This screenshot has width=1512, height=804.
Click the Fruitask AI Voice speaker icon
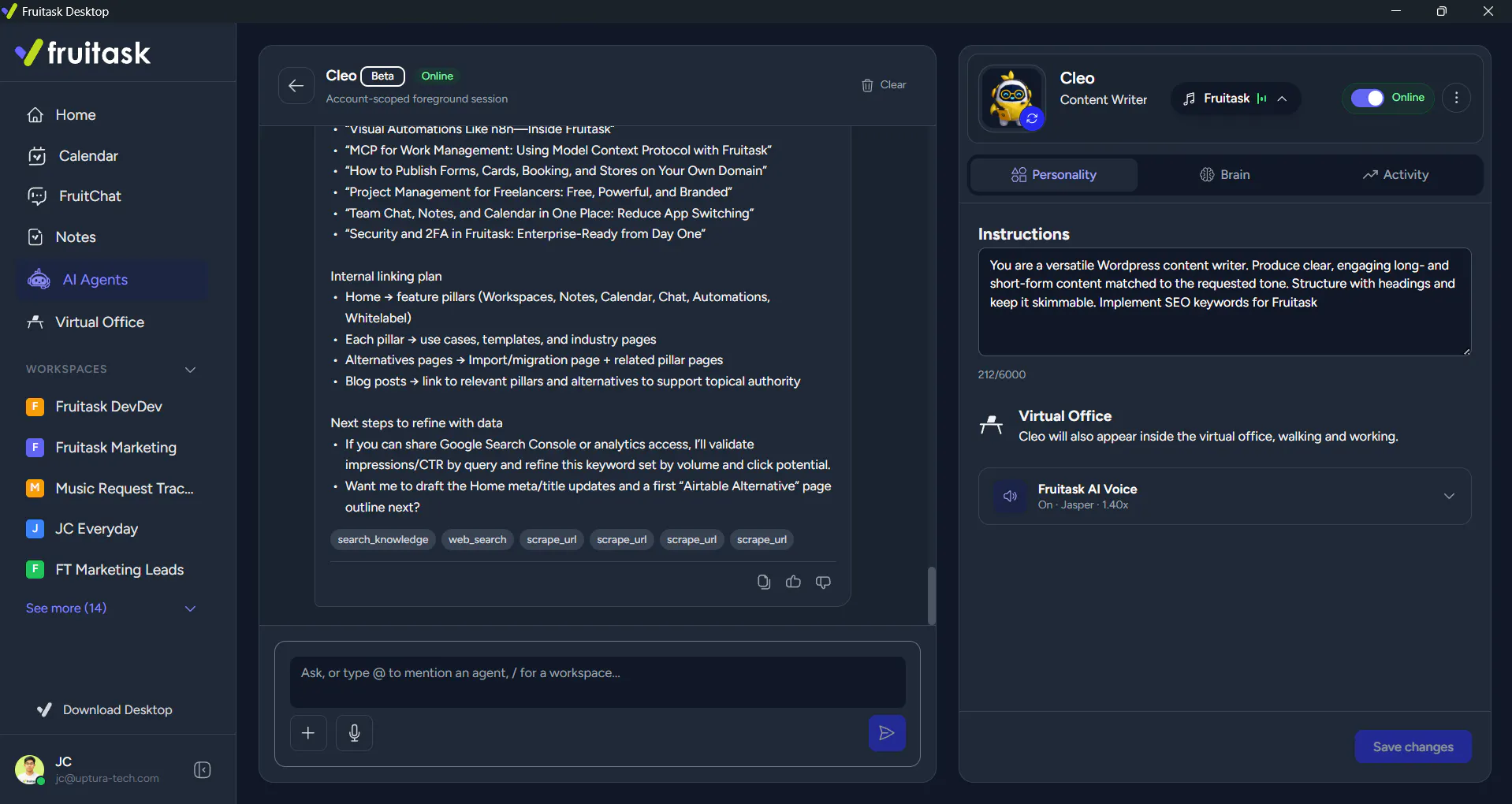1010,497
